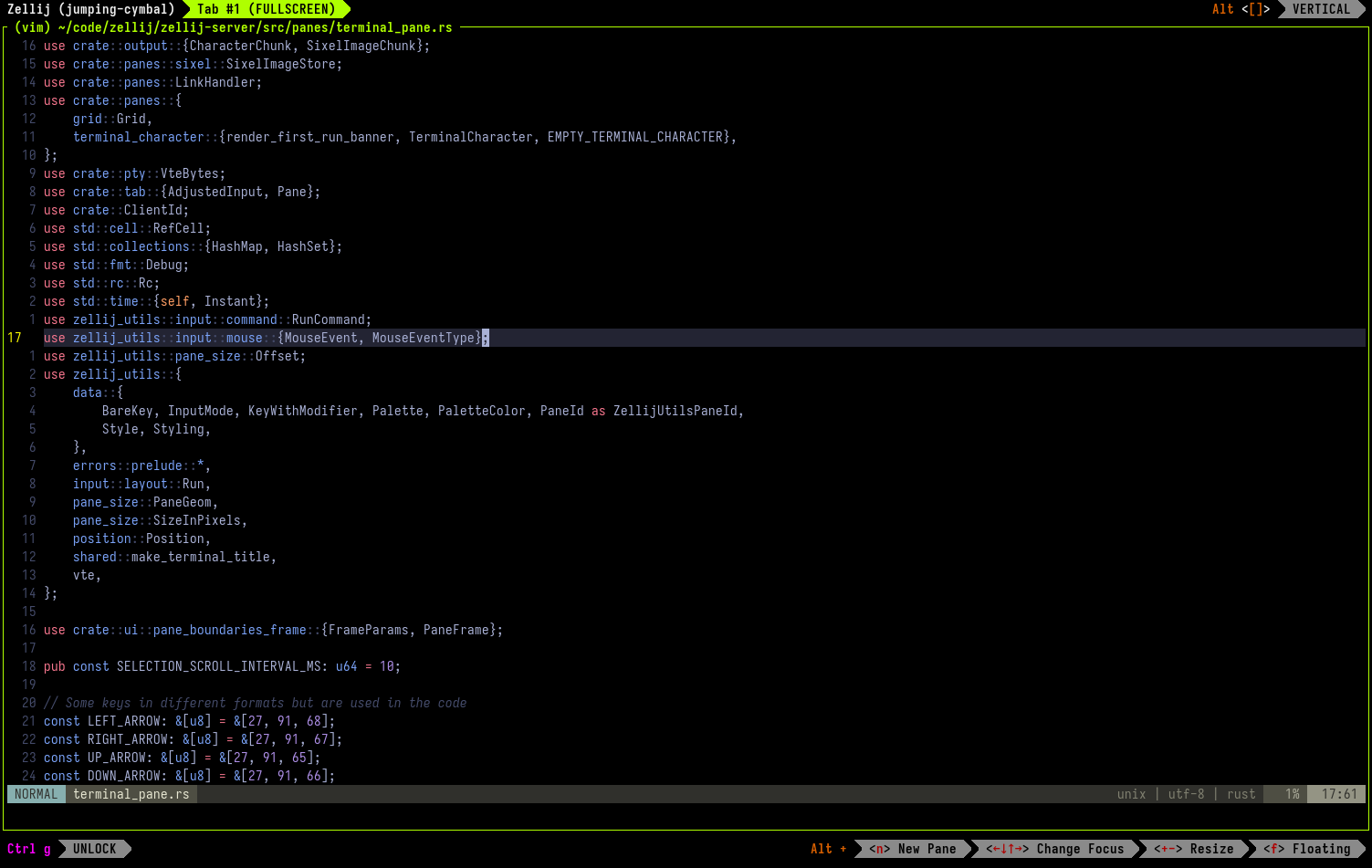Click the UP_ARROW constant definition

[x=183, y=758]
